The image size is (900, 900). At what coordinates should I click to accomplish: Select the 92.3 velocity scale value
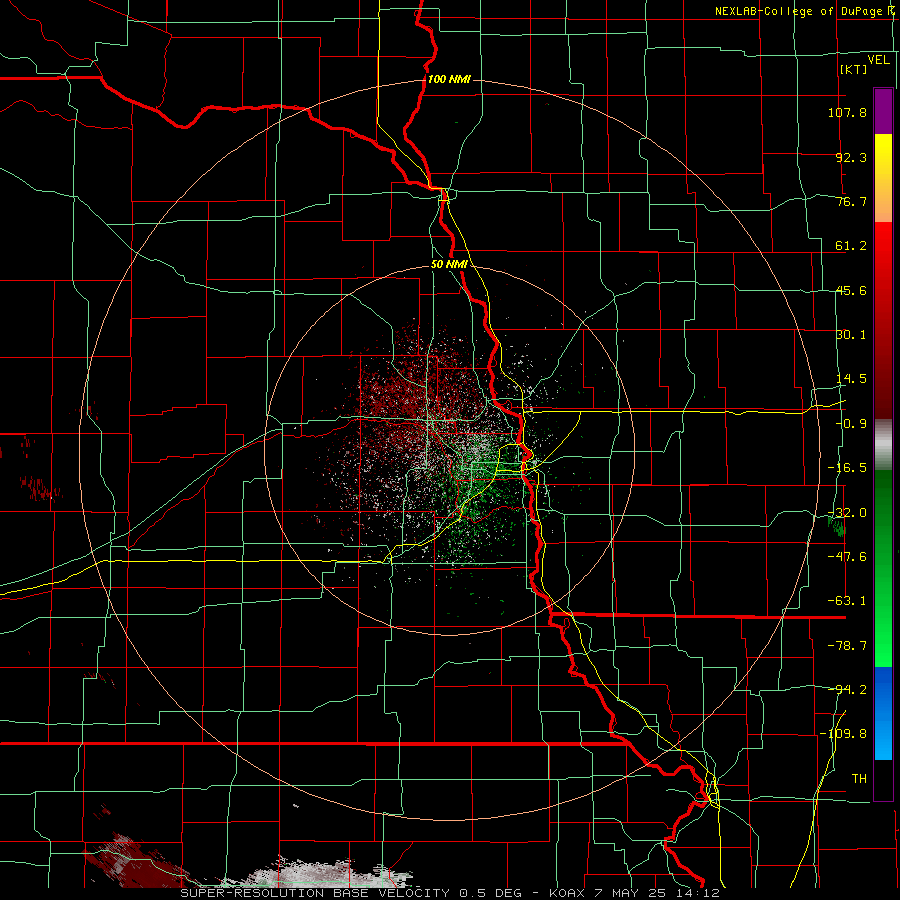[x=851, y=157]
